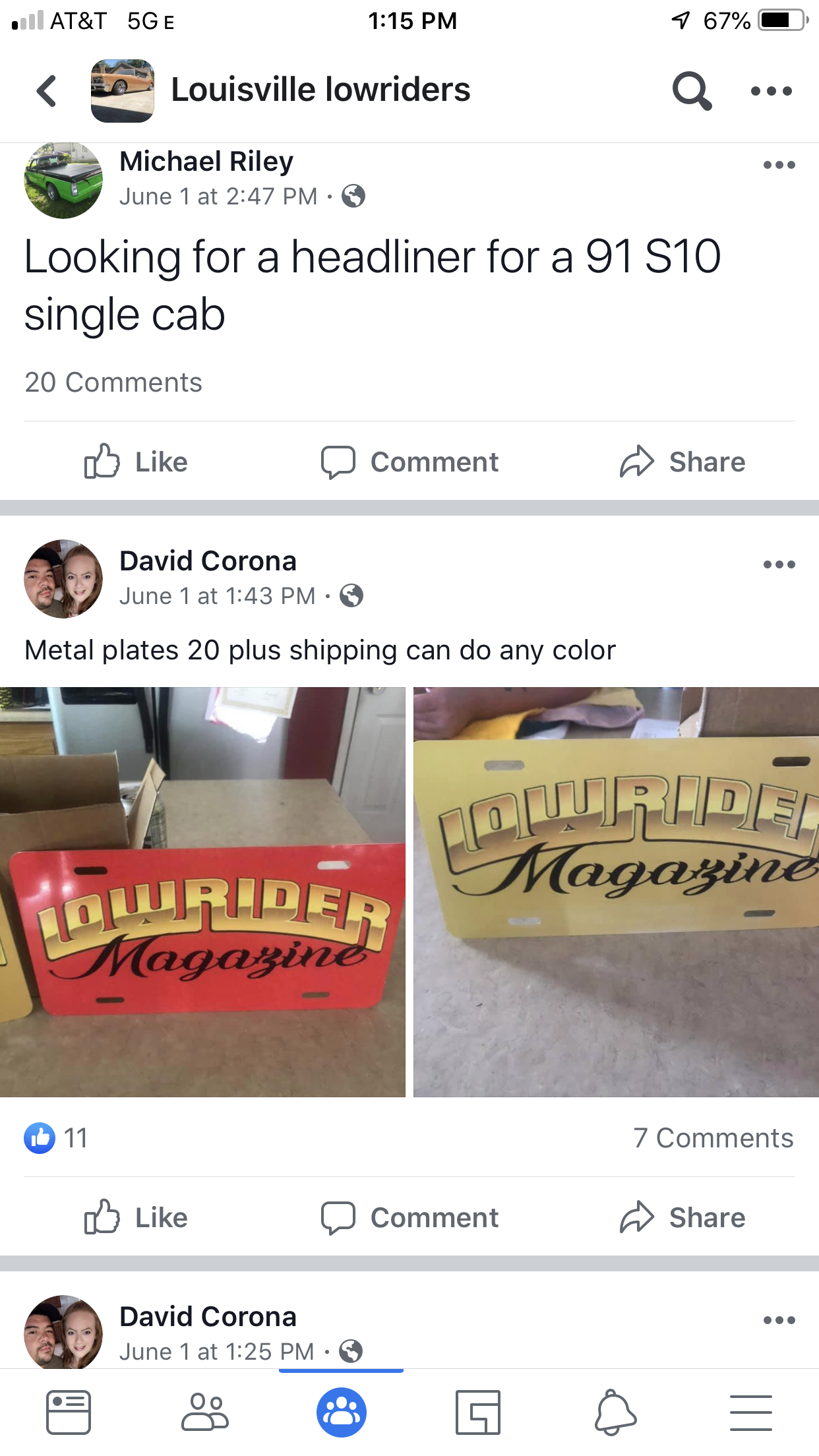Open the yellow Lowrider Magazine plate photo
This screenshot has width=819, height=1456.
tap(616, 892)
